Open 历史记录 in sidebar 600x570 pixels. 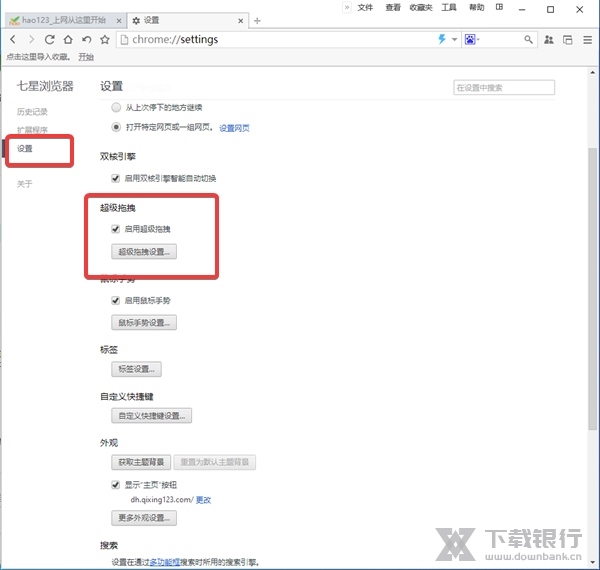click(32, 112)
